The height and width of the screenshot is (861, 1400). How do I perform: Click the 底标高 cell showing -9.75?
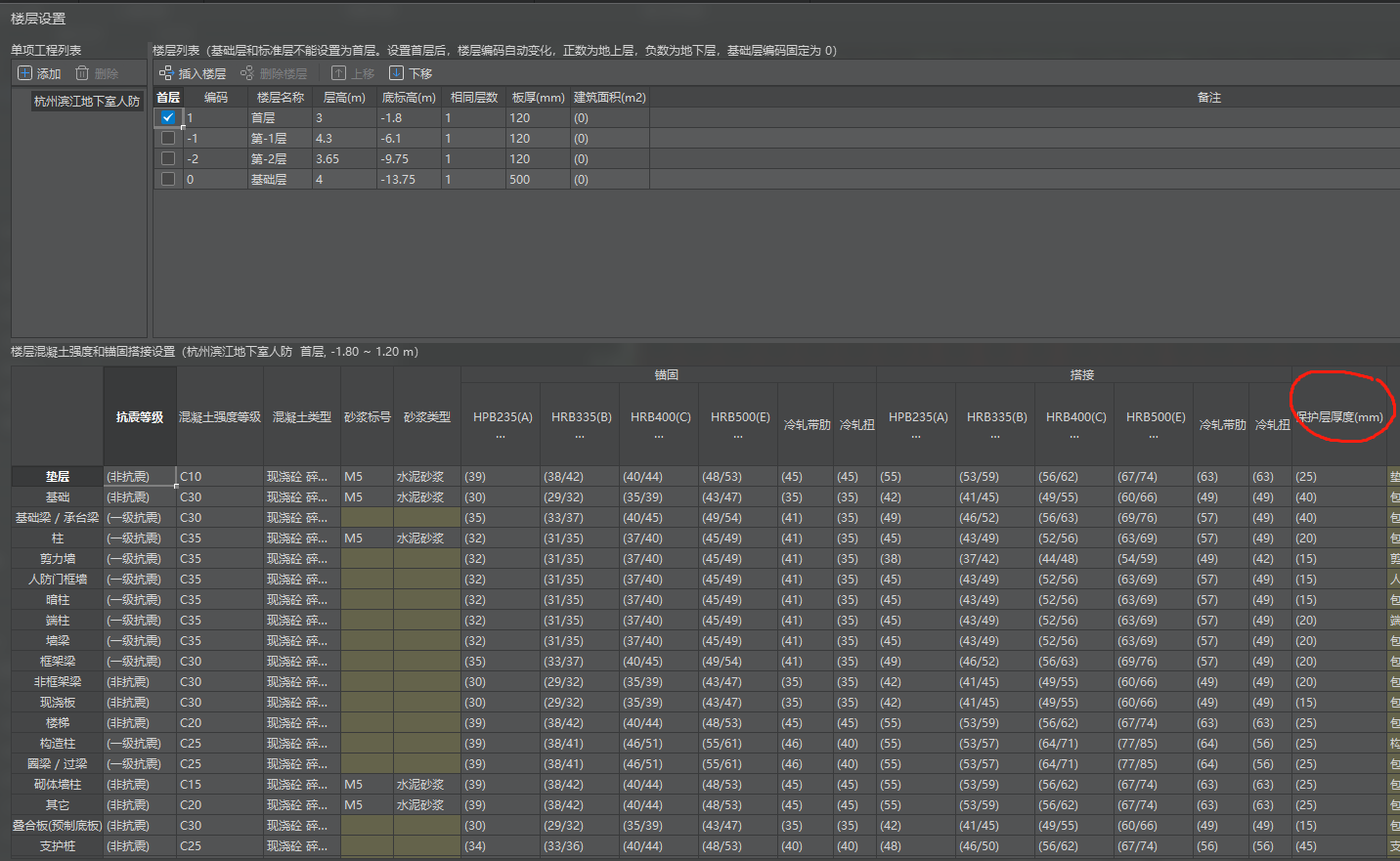409,158
